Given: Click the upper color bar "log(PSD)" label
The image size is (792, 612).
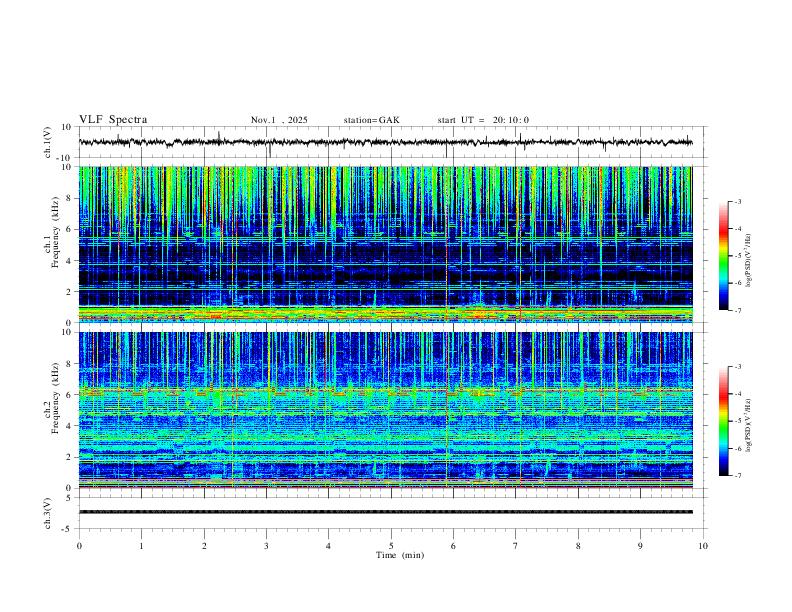Looking at the screenshot, I should pyautogui.click(x=749, y=260).
